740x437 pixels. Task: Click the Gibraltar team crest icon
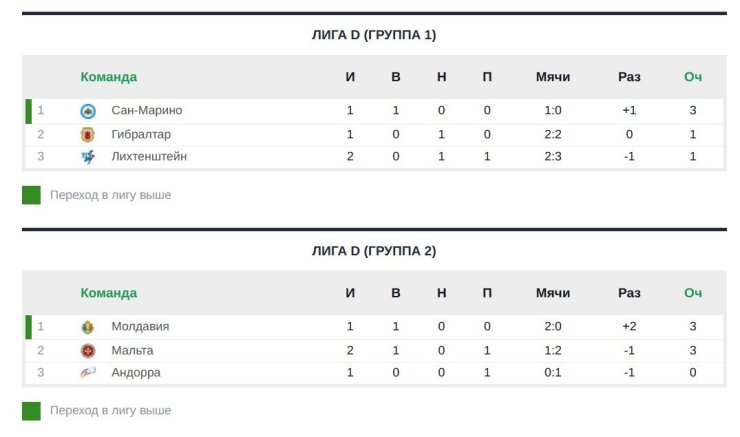pos(88,134)
